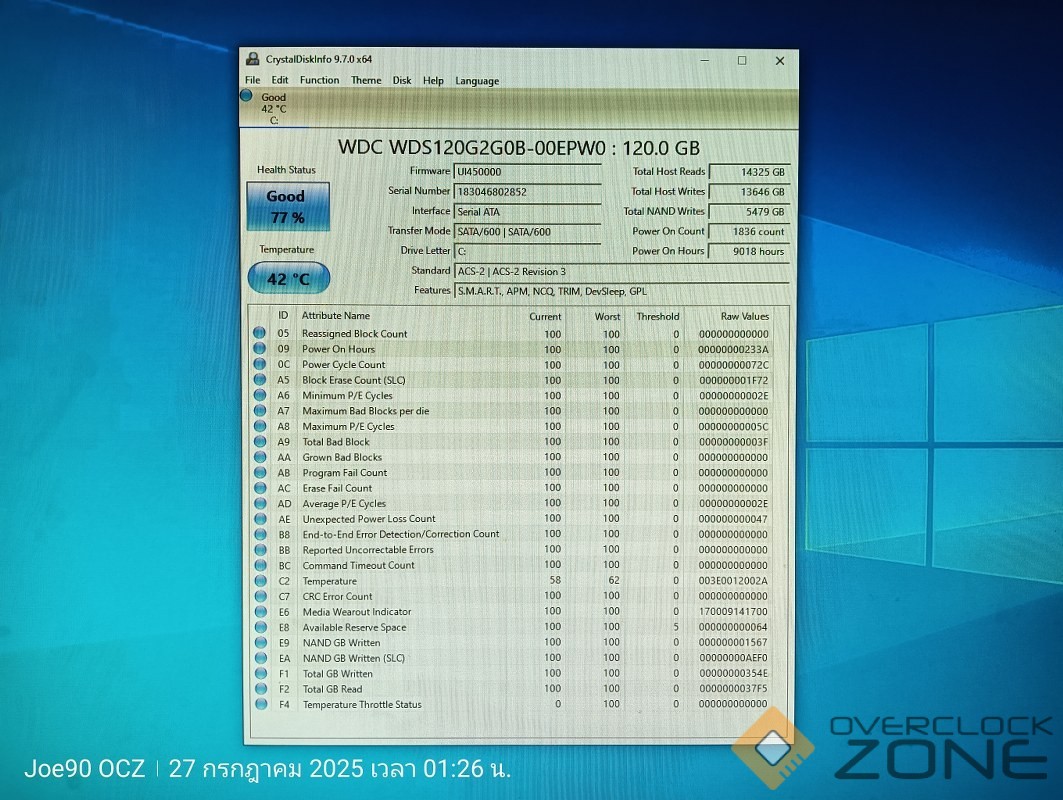
Task: Click status orb for Erase Fail Count
Action: coord(260,488)
